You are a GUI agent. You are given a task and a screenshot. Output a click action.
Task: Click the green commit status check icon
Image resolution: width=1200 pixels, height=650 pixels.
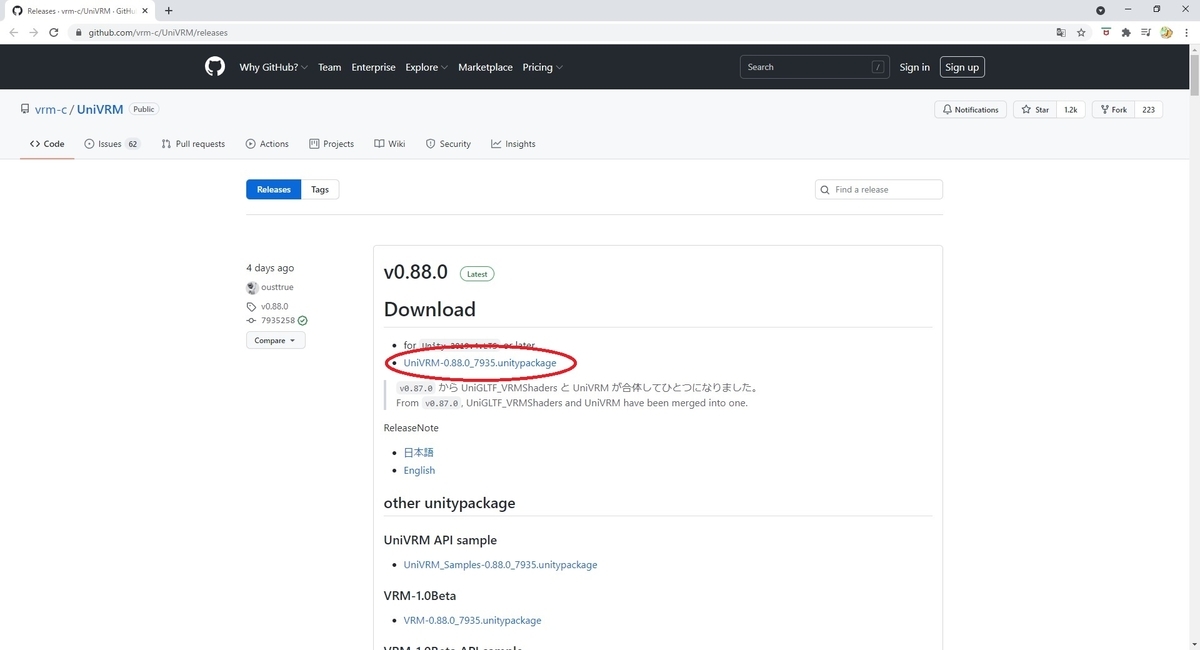[x=302, y=321]
